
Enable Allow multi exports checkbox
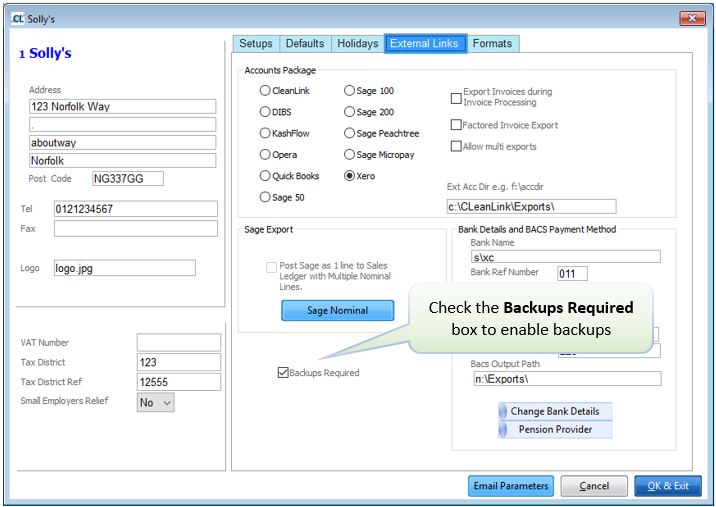point(456,146)
